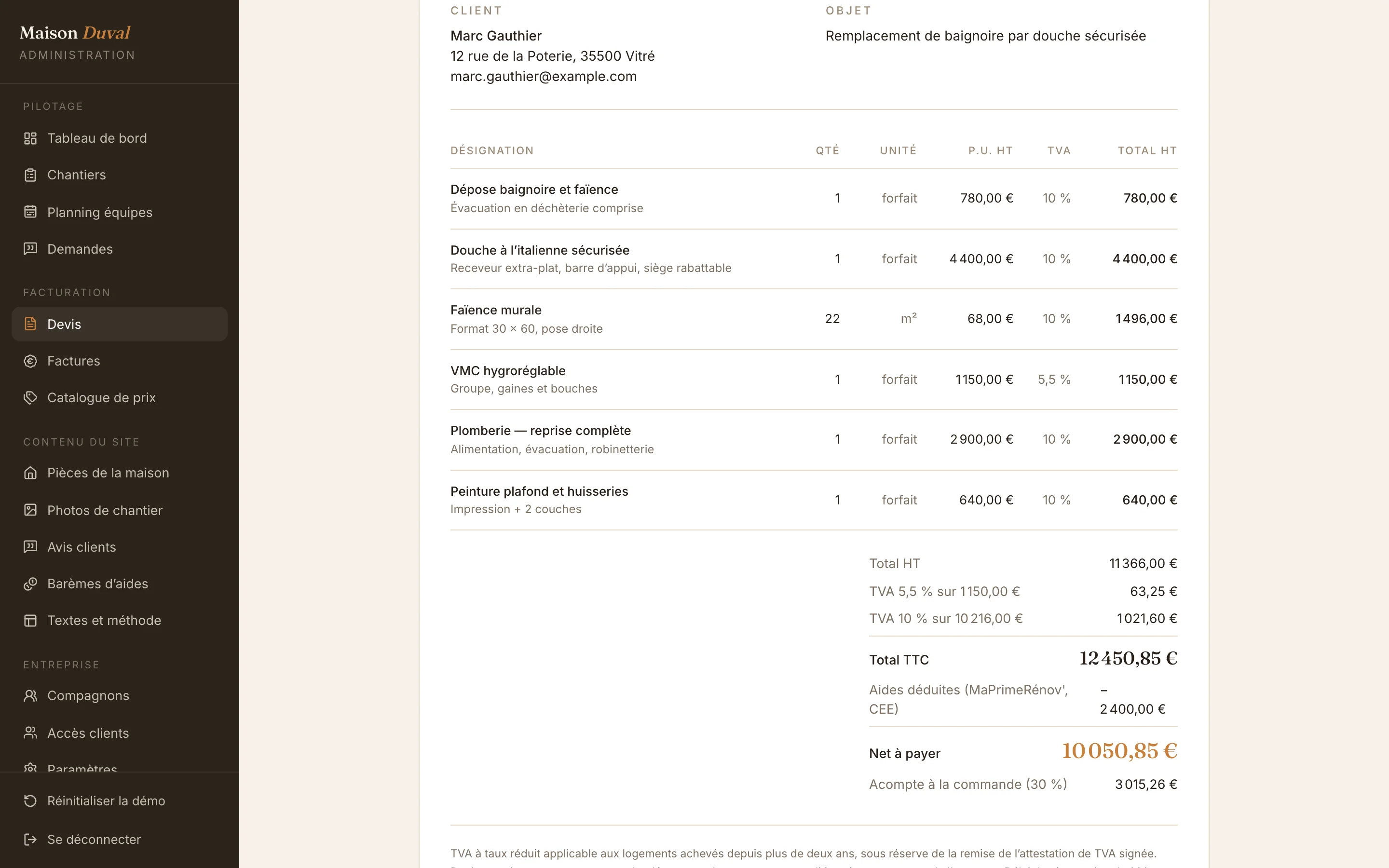The height and width of the screenshot is (868, 1389).
Task: Click Réinitialiser la démo
Action: 120,801
